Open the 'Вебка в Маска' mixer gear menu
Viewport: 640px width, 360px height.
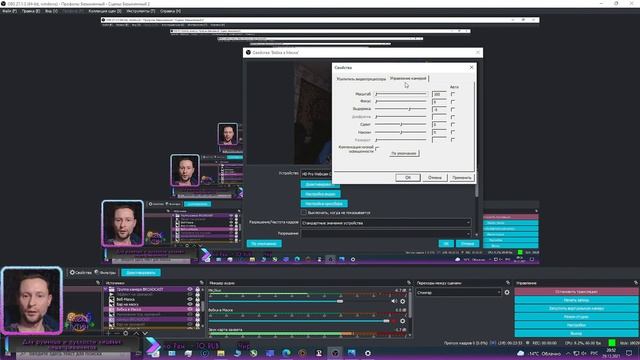(x=402, y=321)
